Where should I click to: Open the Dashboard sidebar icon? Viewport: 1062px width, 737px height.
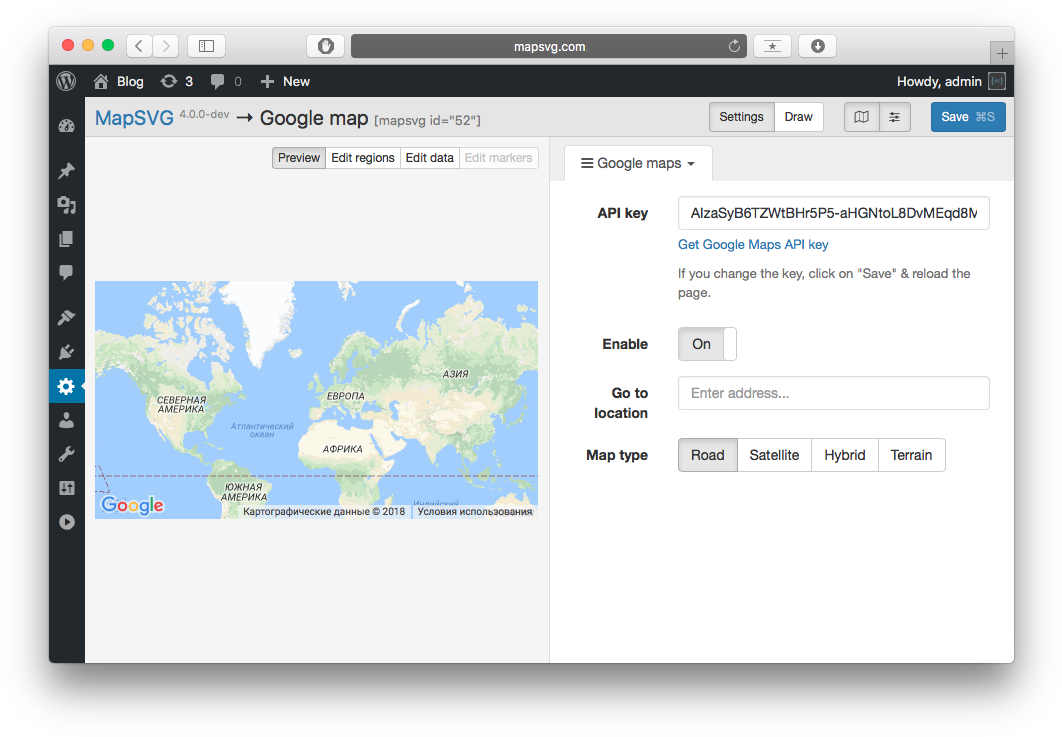coord(66,126)
